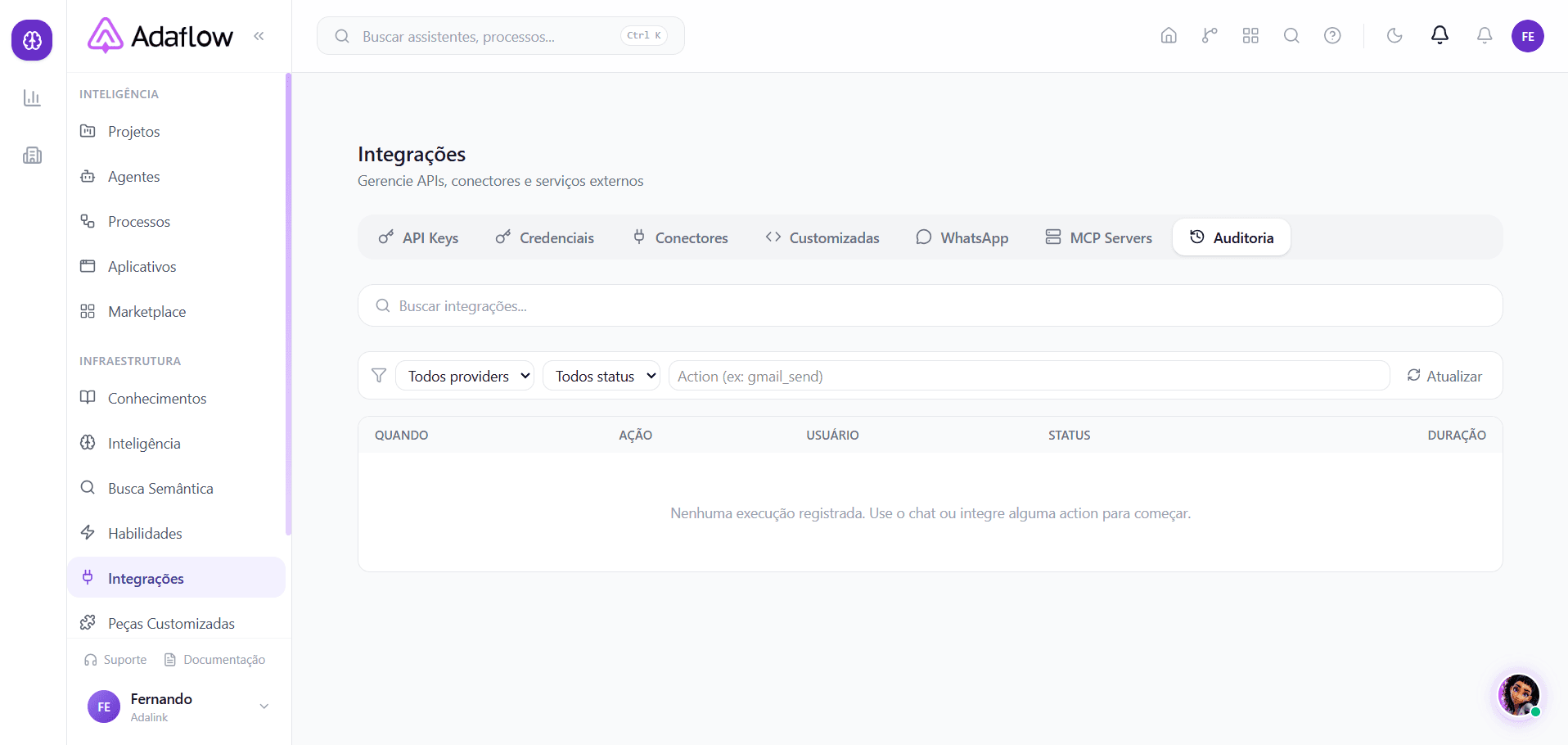Open Aplicativos in the sidebar
The height and width of the screenshot is (745, 1568).
coord(176,267)
